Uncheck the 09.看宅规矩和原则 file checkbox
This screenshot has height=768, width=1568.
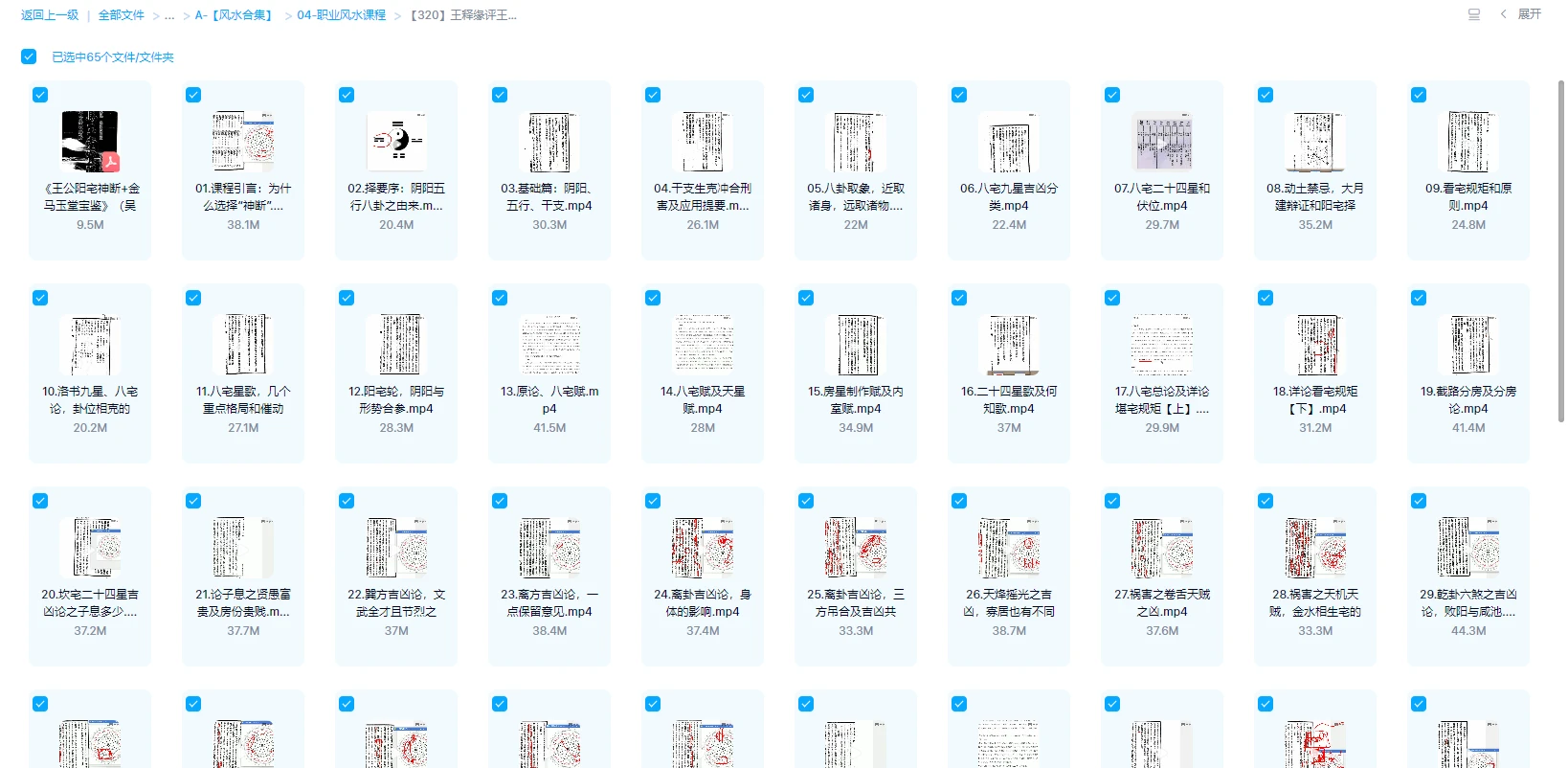click(x=1419, y=95)
